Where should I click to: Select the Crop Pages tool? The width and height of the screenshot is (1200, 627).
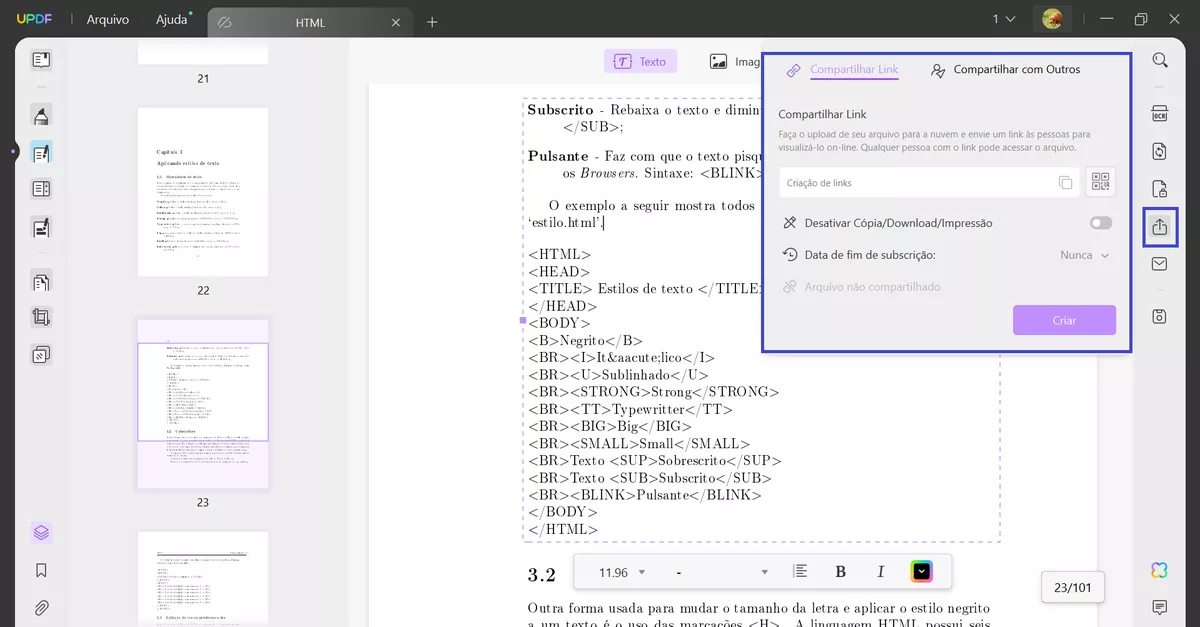click(40, 316)
